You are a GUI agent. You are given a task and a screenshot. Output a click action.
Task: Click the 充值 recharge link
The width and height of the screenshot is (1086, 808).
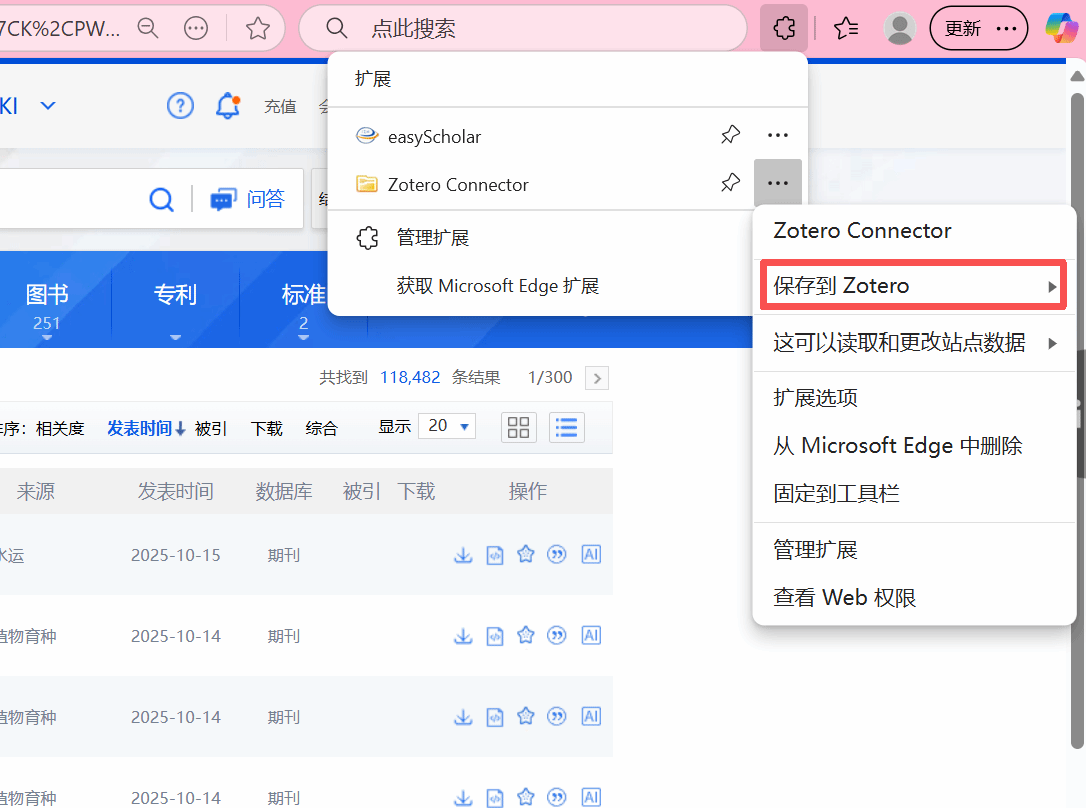tap(280, 107)
